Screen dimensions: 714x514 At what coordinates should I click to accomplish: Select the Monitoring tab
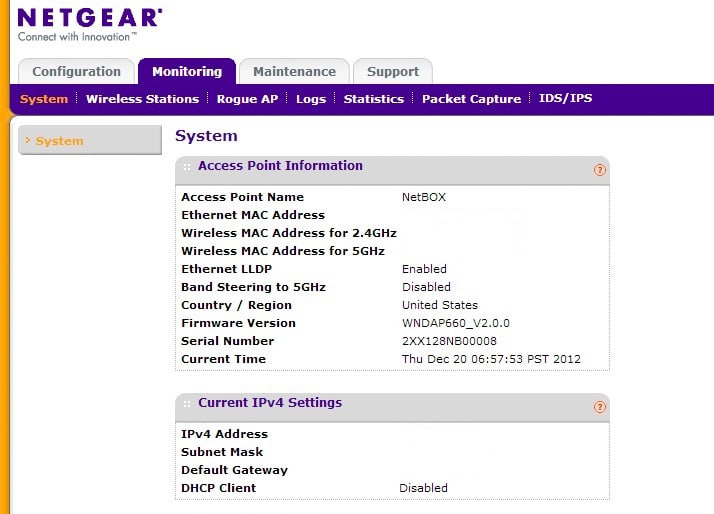(x=187, y=71)
